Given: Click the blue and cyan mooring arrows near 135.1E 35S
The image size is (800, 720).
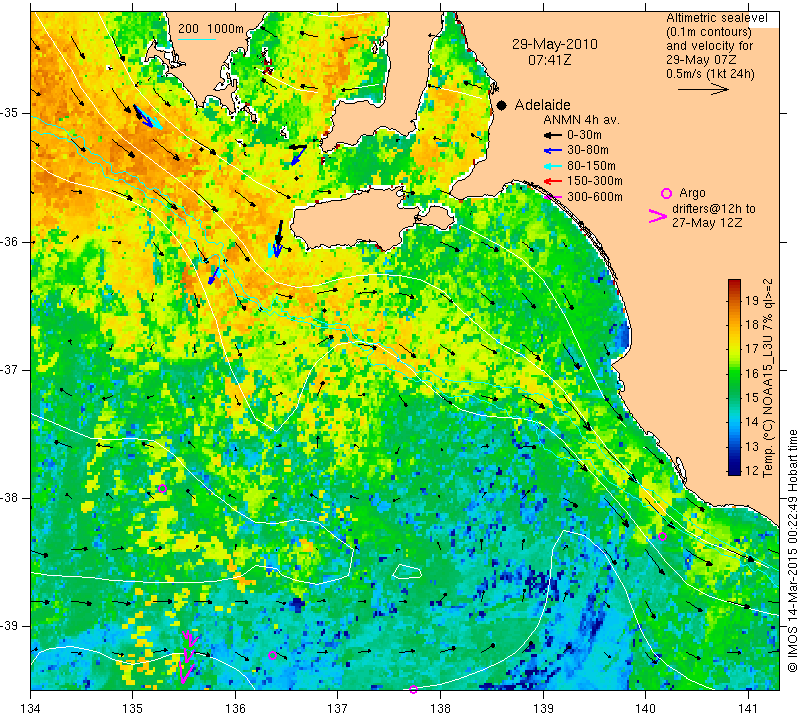Looking at the screenshot, I should point(148,117).
